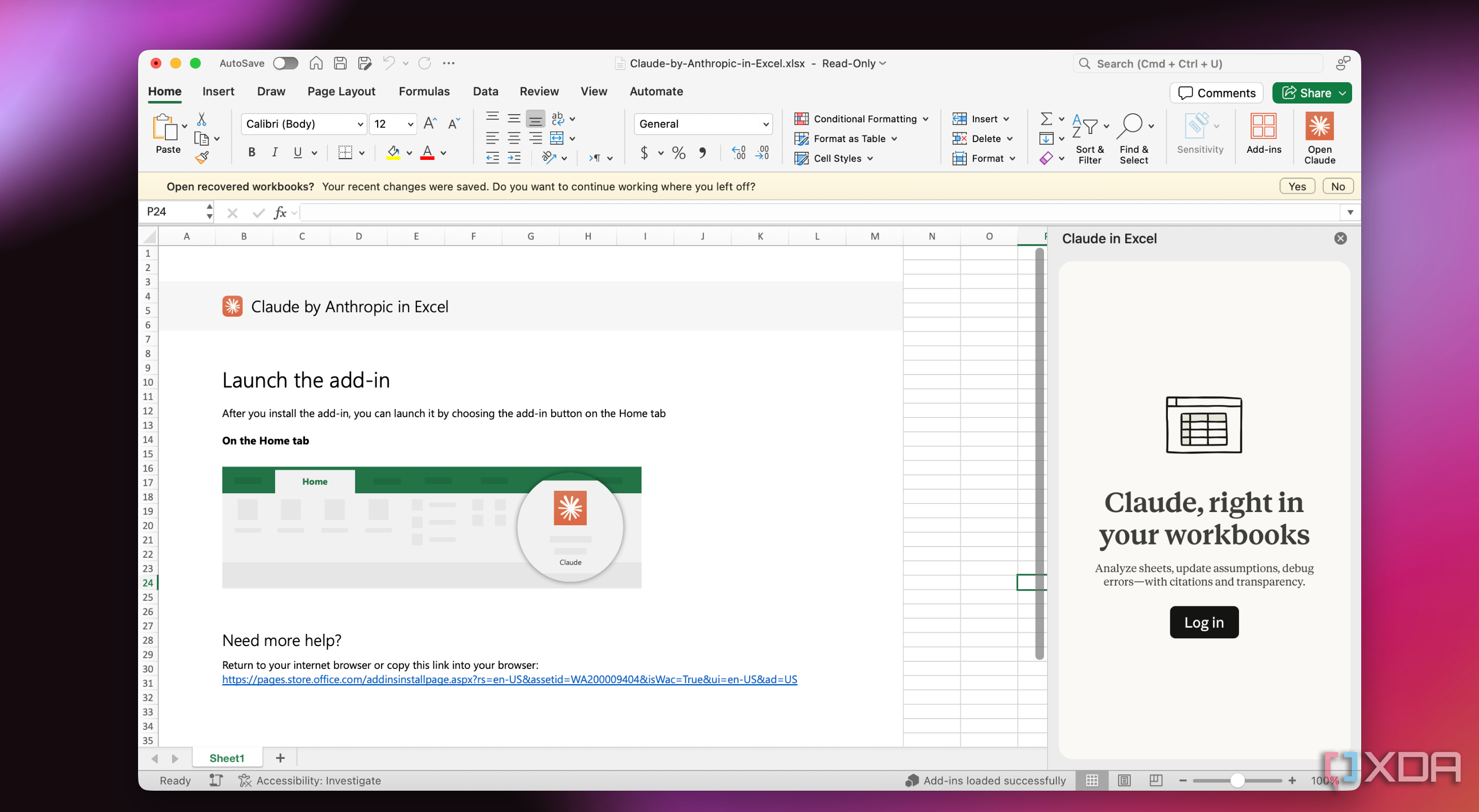The width and height of the screenshot is (1479, 812).
Task: Decrease font size with small A
Action: point(454,123)
